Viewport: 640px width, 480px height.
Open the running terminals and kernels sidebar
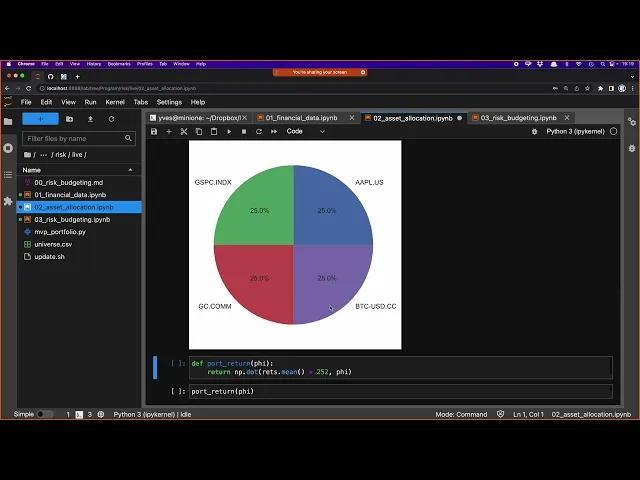pyautogui.click(x=8, y=148)
